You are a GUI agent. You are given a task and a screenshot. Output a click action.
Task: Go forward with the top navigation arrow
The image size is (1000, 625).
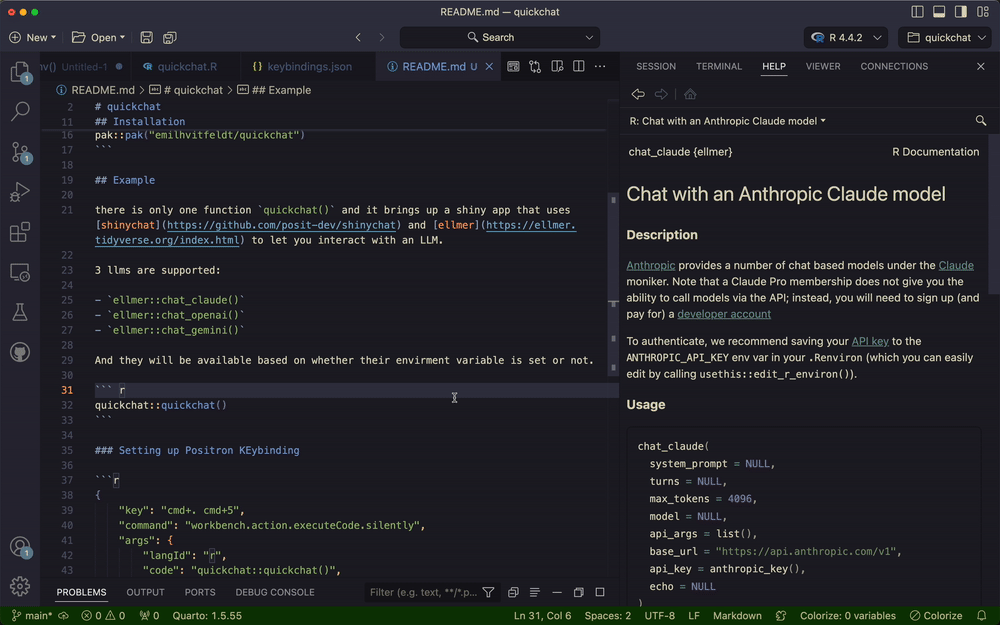[x=381, y=38]
